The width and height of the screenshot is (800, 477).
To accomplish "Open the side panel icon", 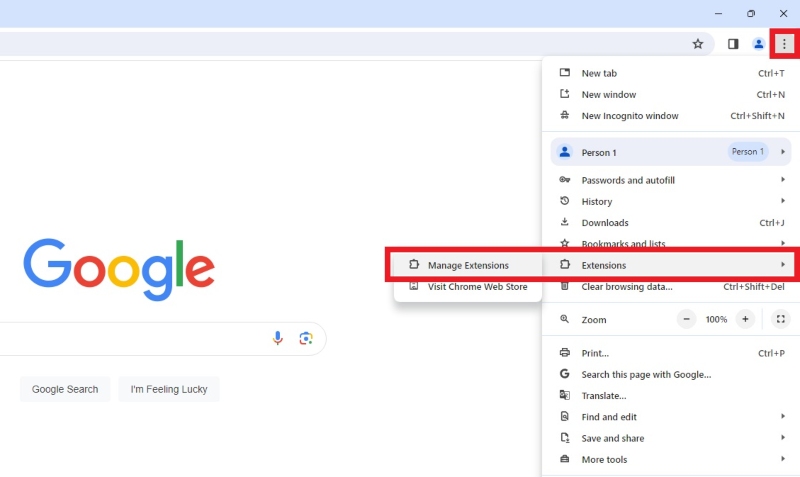I will click(x=733, y=44).
